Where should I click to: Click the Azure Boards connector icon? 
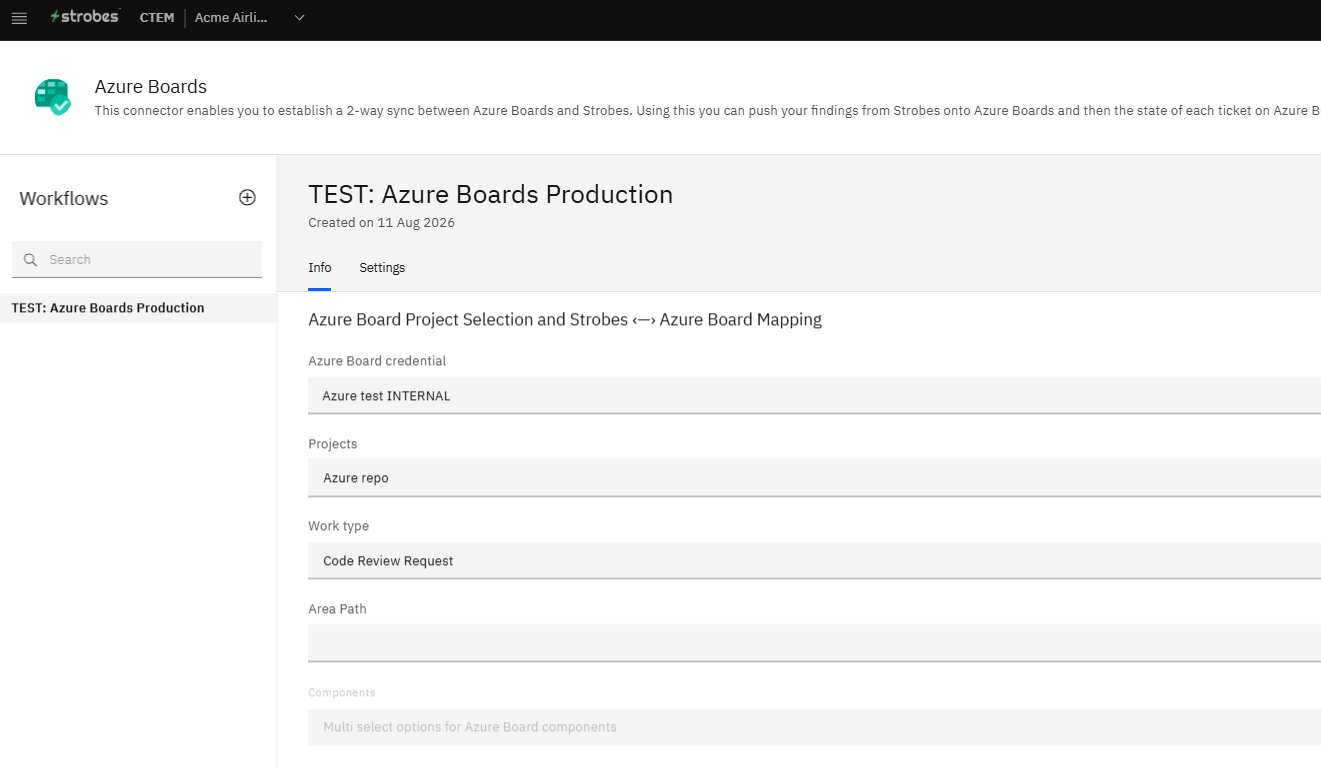click(52, 97)
